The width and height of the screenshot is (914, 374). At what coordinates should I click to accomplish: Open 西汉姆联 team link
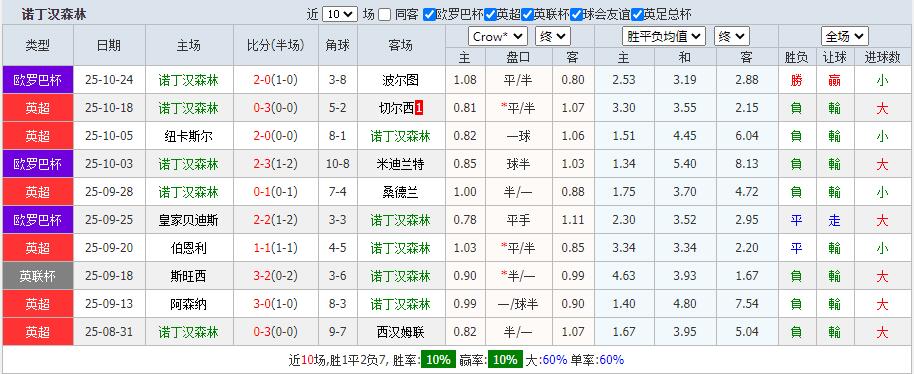[400, 331]
